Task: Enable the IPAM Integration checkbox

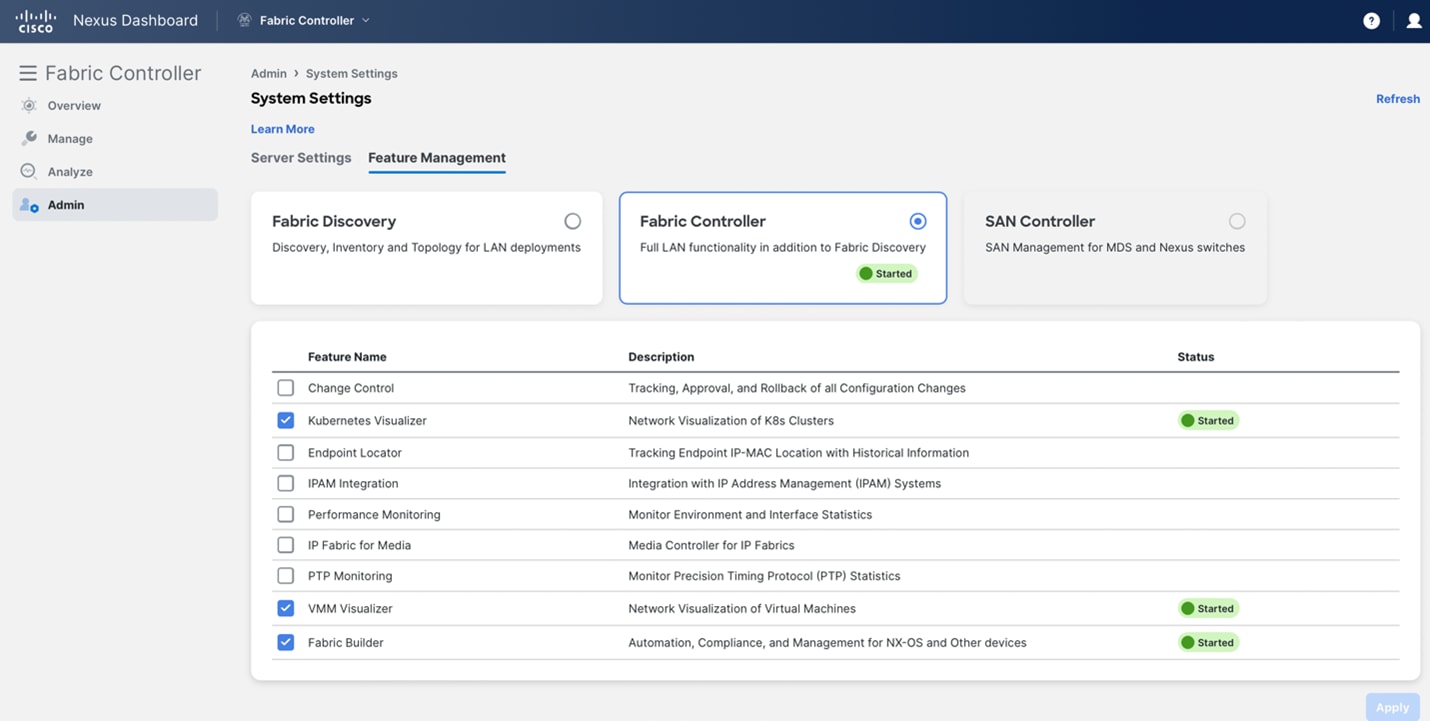Action: coord(286,483)
